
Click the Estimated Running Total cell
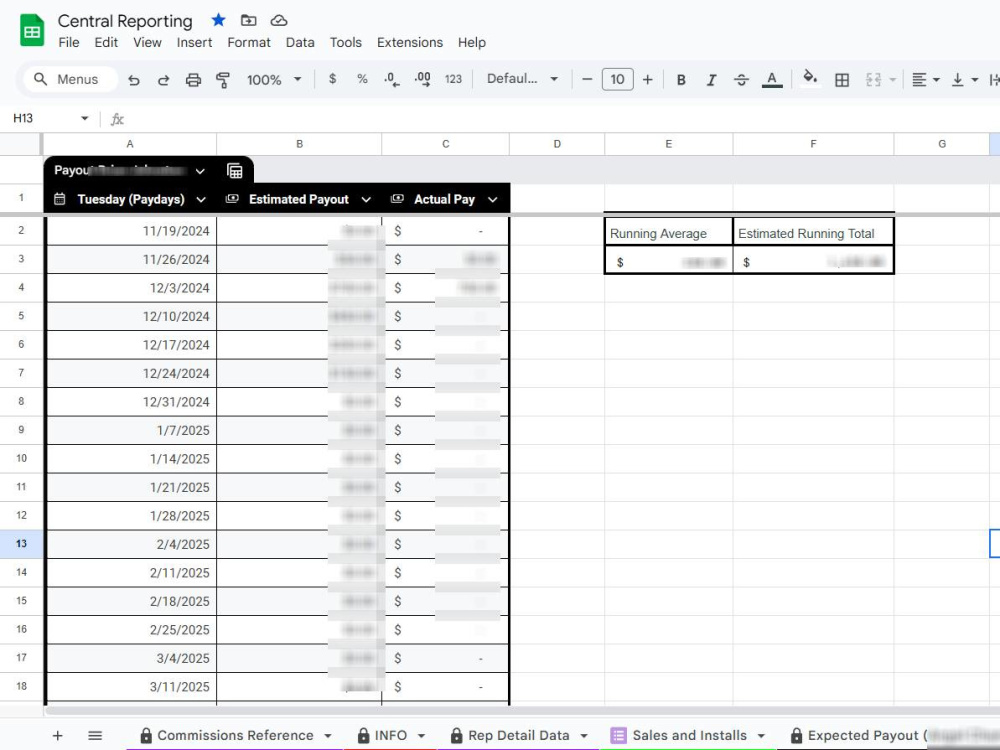pos(813,233)
